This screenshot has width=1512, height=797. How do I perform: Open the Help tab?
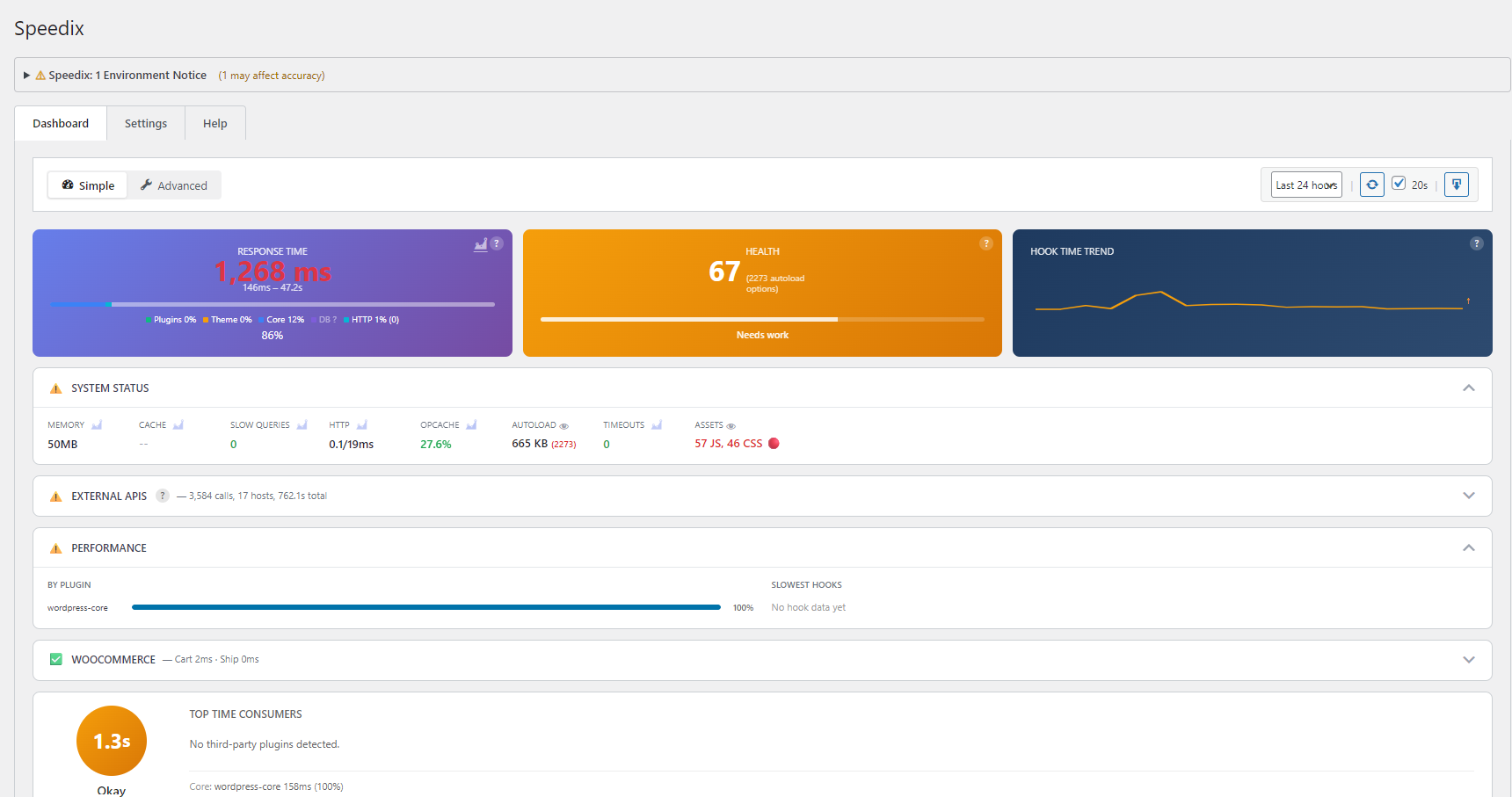[x=214, y=123]
